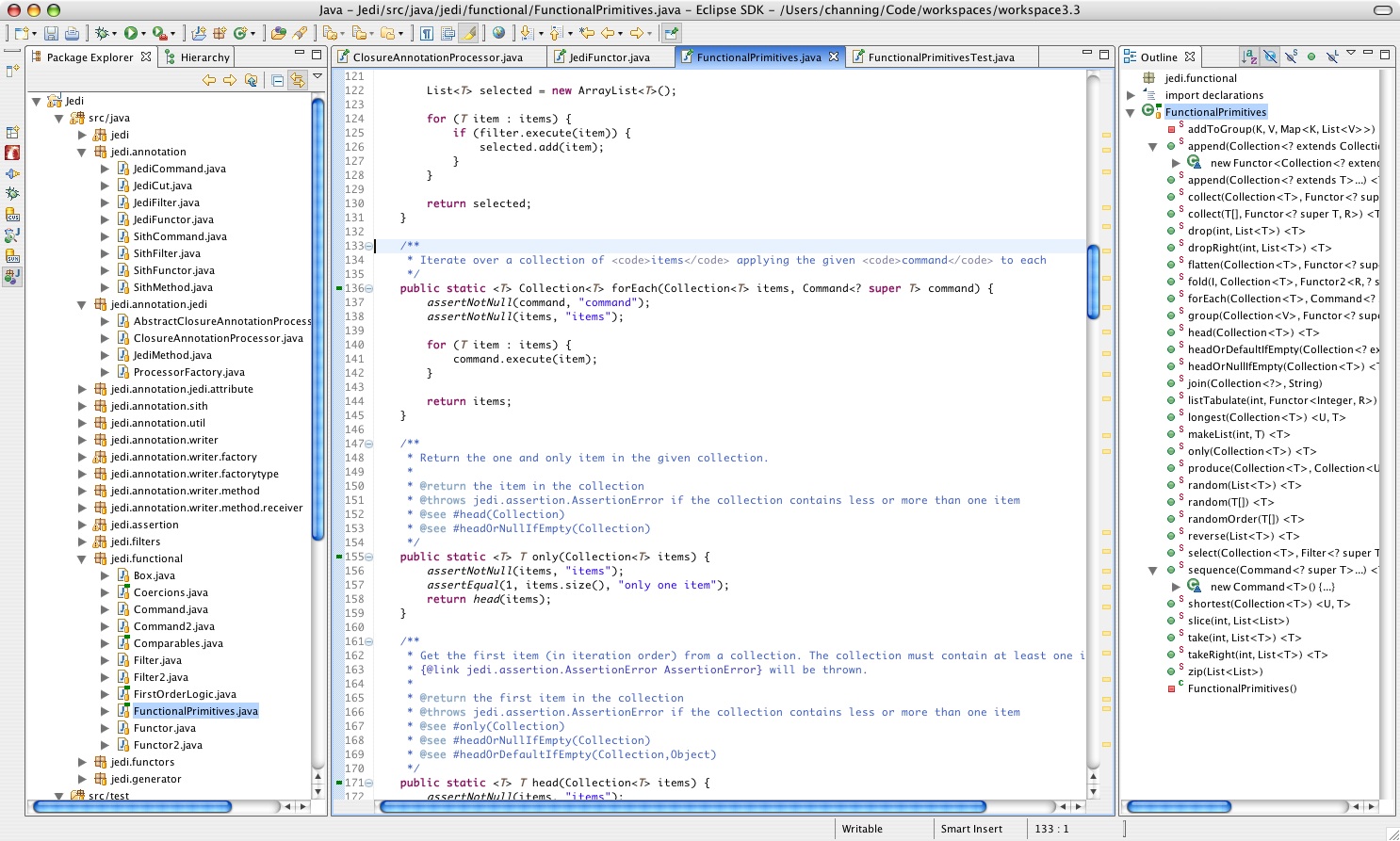Click the Previous Annotation arrow icon
The height and width of the screenshot is (841, 1400).
556,33
